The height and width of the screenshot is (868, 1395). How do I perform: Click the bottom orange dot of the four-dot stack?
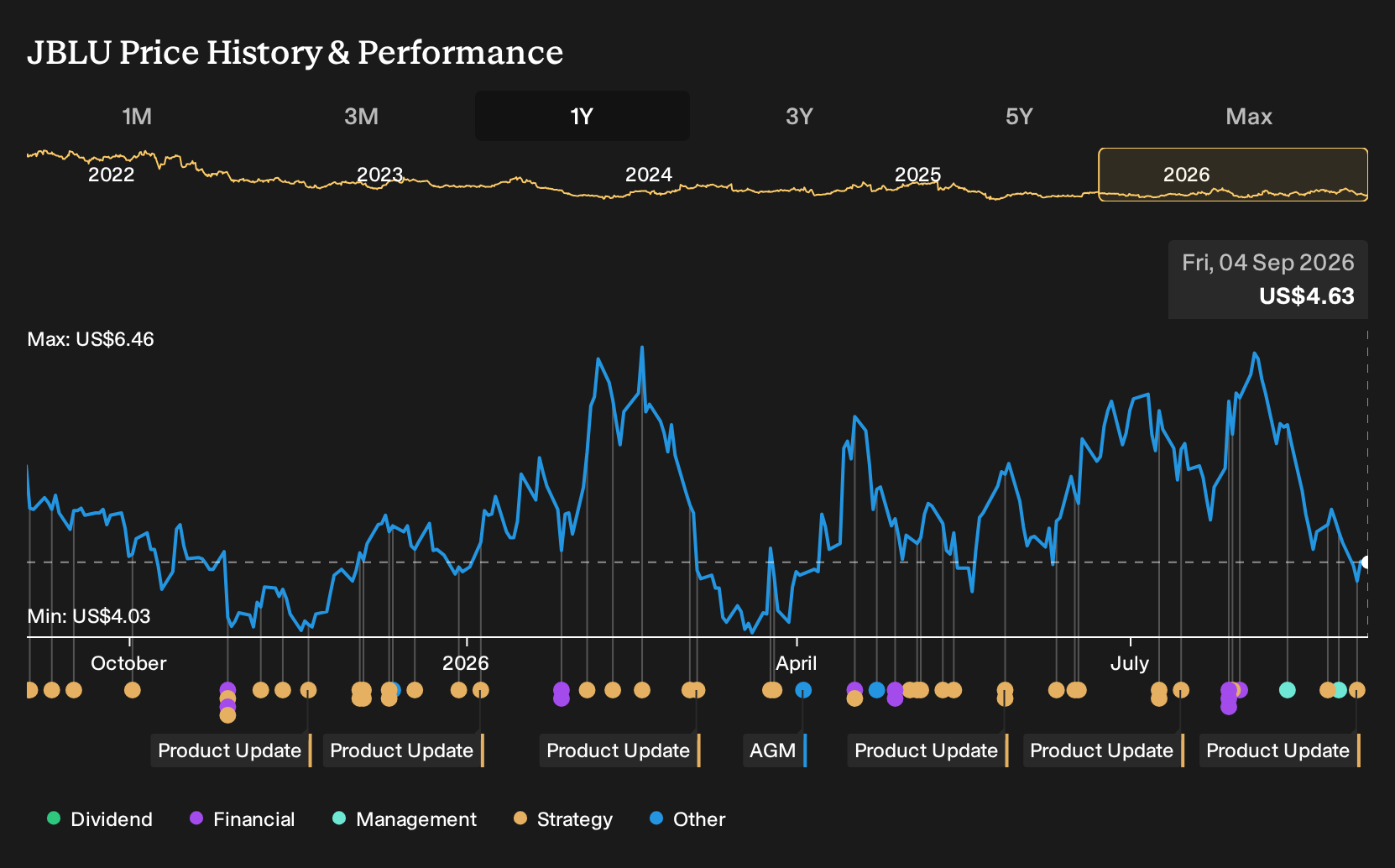tap(227, 715)
